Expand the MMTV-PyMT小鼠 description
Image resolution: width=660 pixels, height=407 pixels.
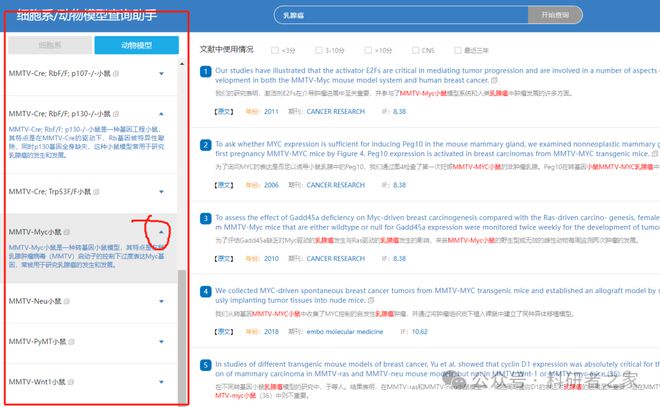[x=161, y=342]
